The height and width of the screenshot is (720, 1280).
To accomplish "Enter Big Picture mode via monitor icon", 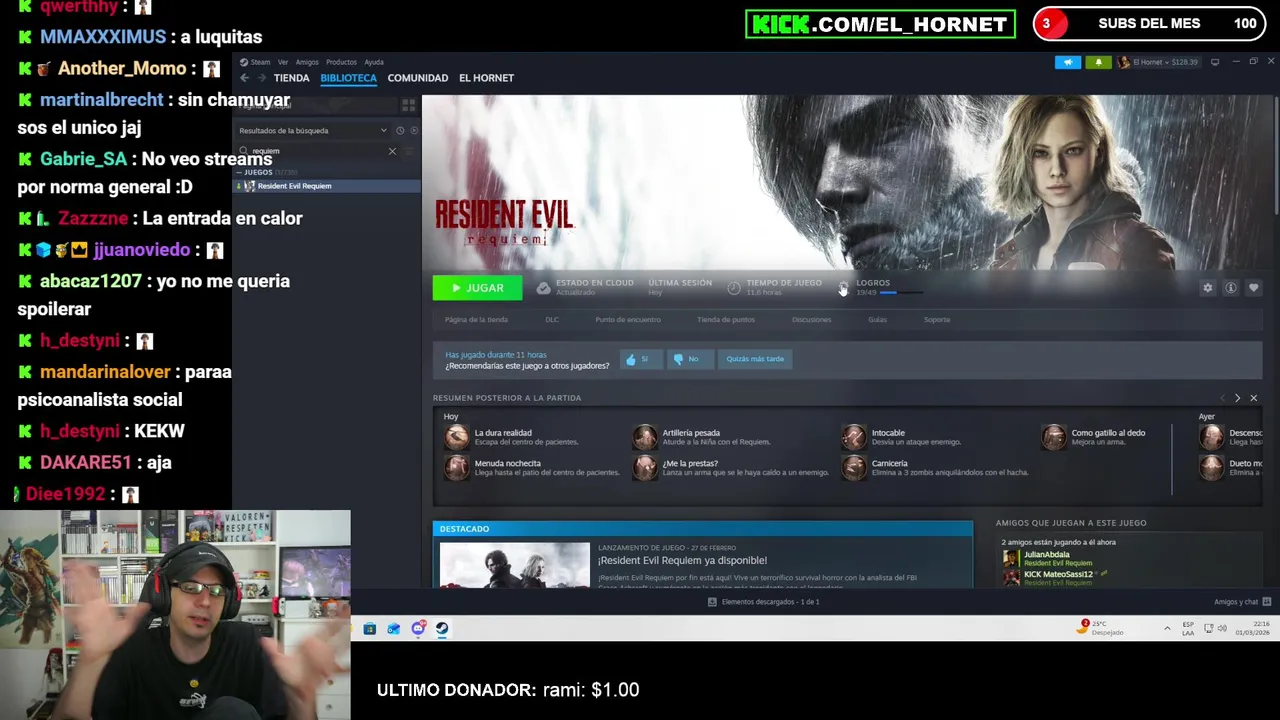I will click(1215, 62).
